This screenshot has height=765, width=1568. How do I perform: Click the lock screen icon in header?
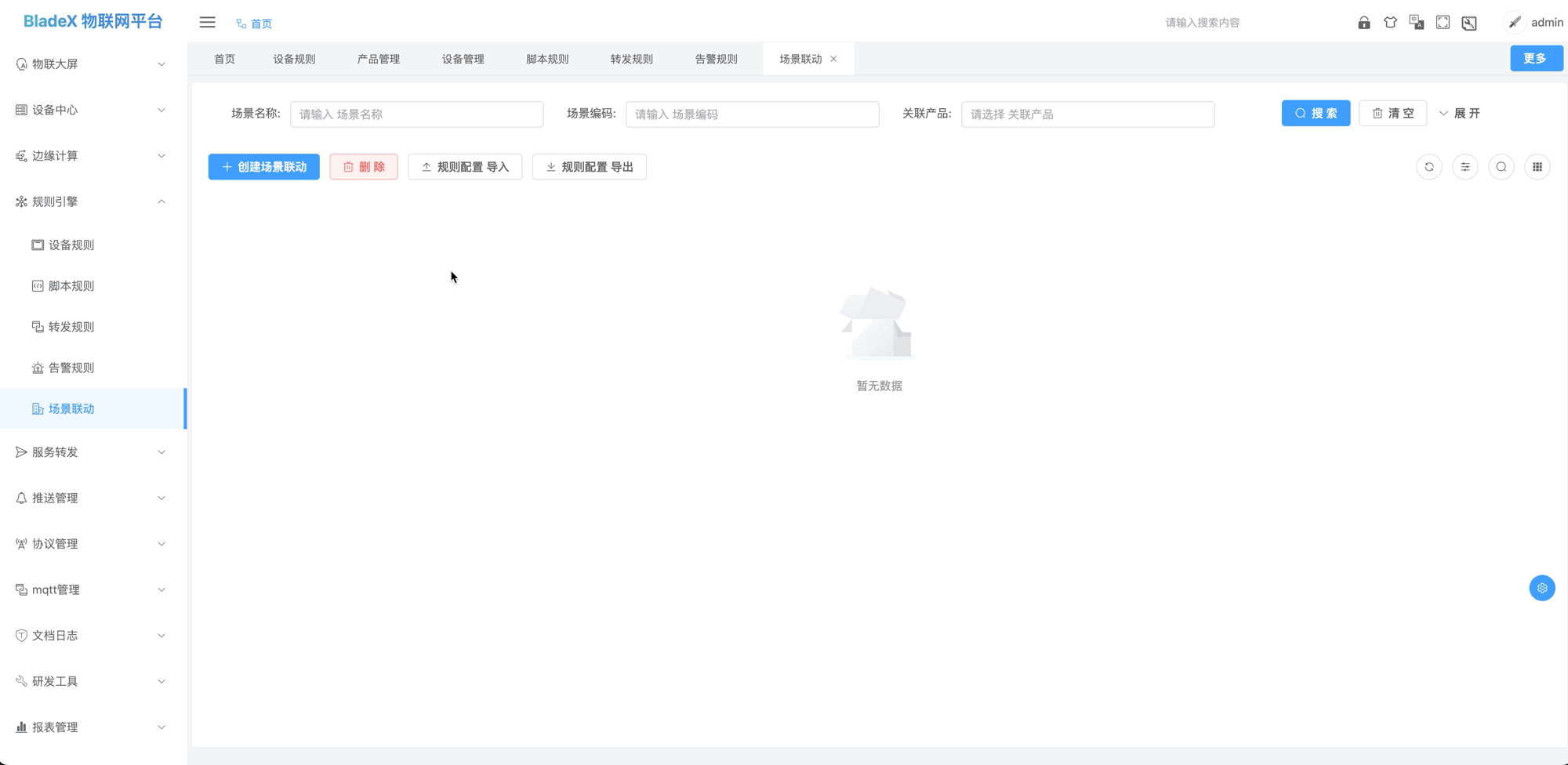(1364, 23)
